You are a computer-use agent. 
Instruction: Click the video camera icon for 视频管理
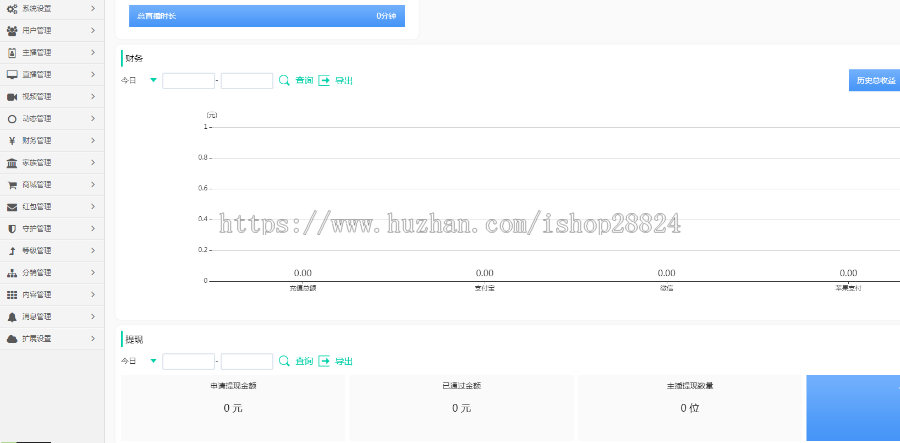12,96
